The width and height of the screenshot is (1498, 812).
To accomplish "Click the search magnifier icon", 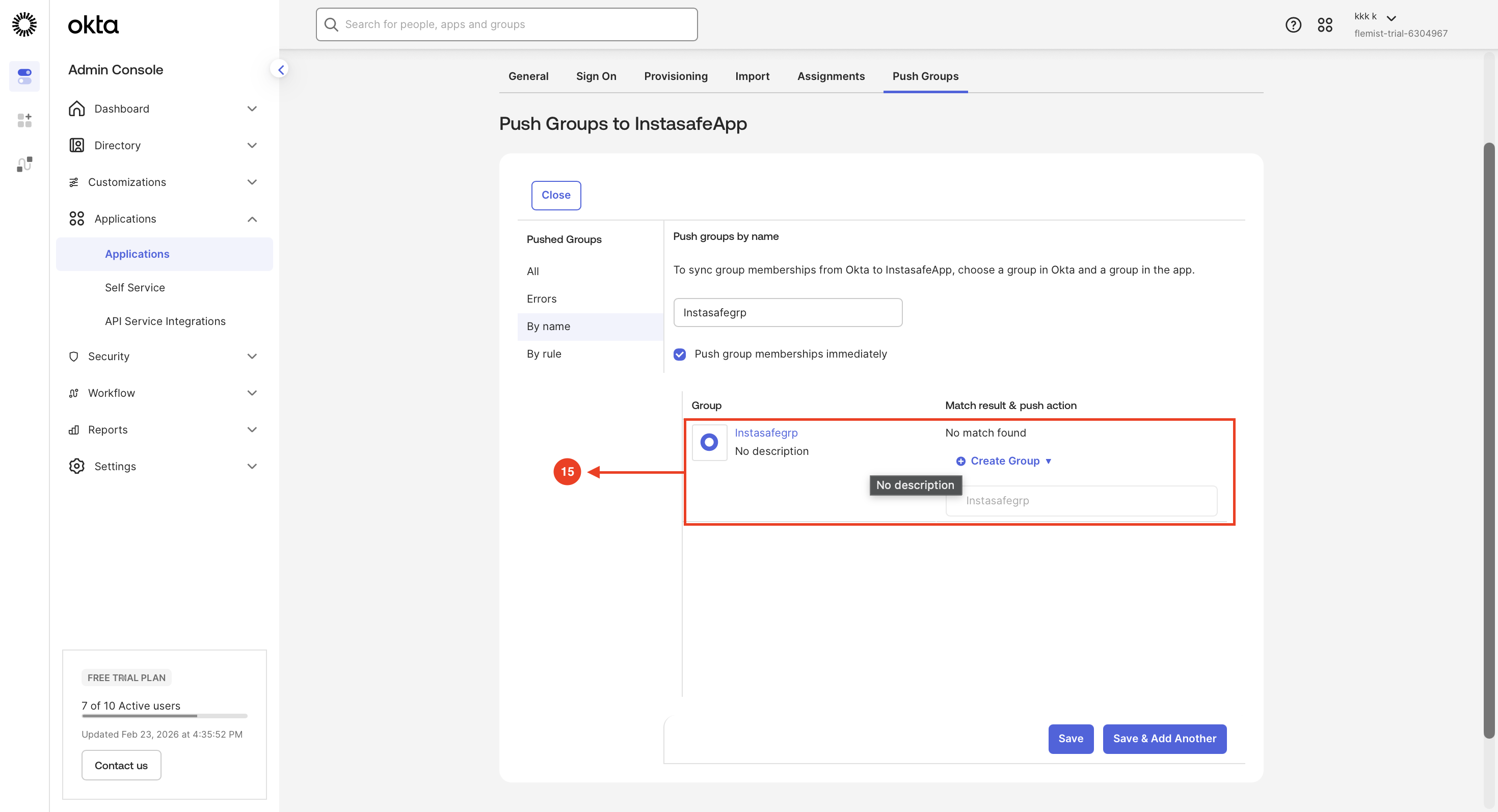I will point(332,24).
